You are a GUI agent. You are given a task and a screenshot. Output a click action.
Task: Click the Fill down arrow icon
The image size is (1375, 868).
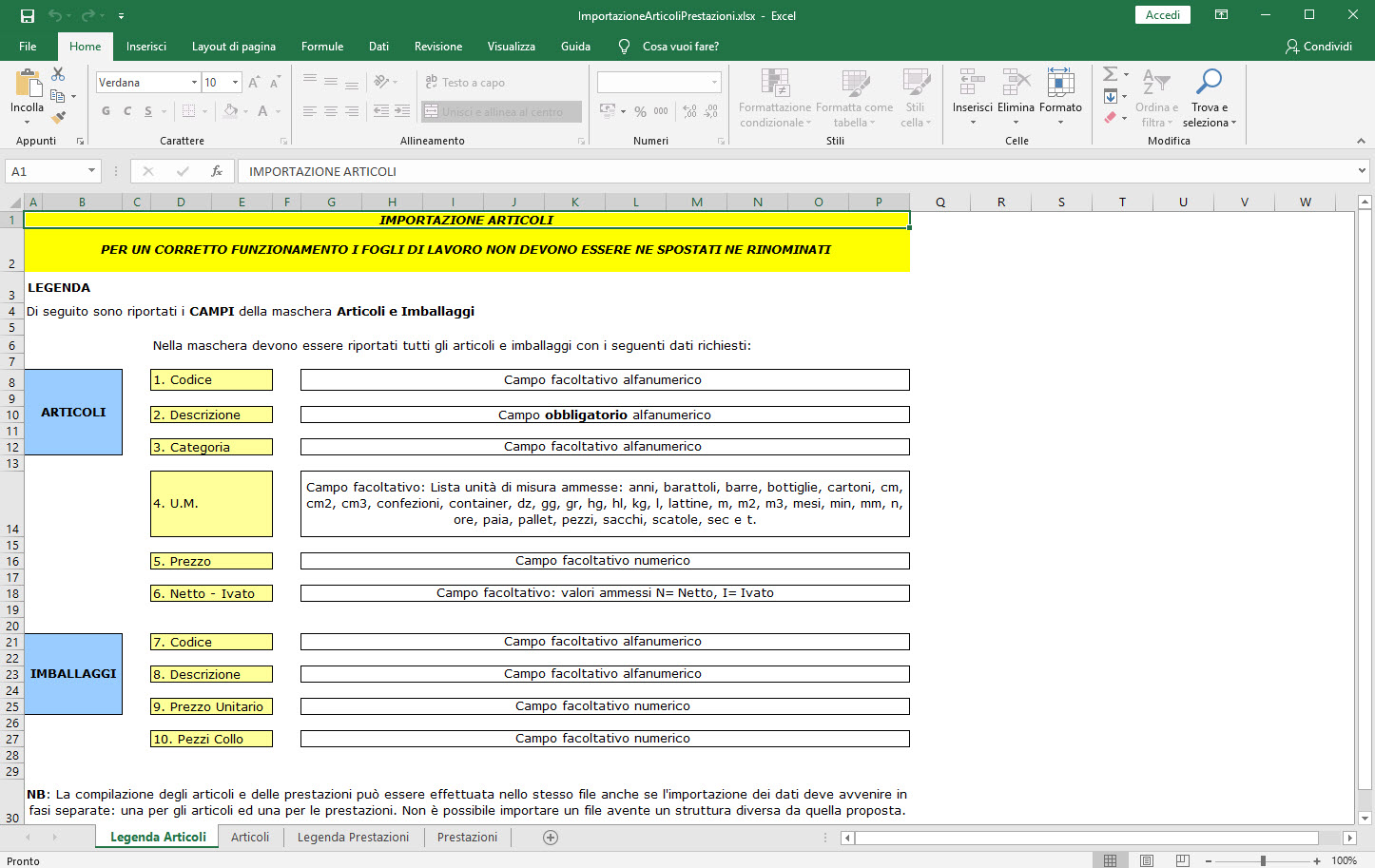(1110, 96)
